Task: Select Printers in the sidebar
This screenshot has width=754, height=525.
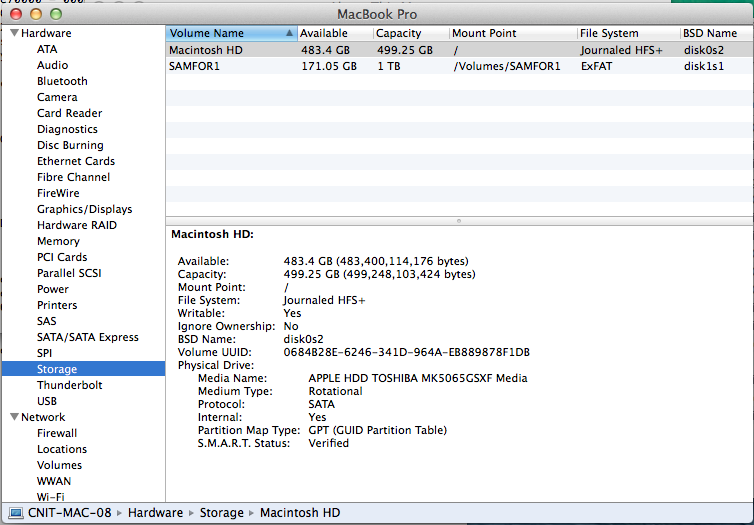Action: [57, 305]
